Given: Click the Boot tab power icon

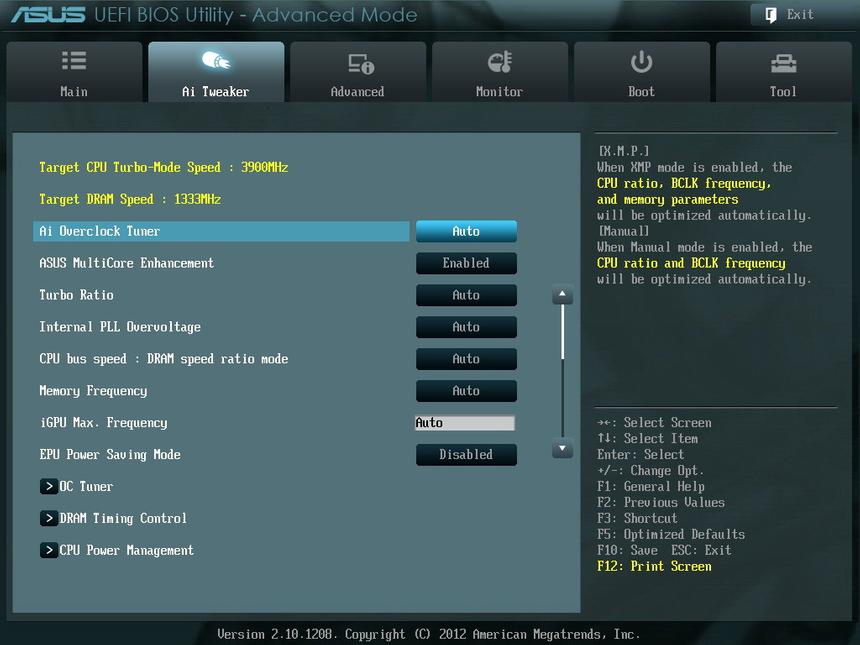Looking at the screenshot, I should pos(641,62).
